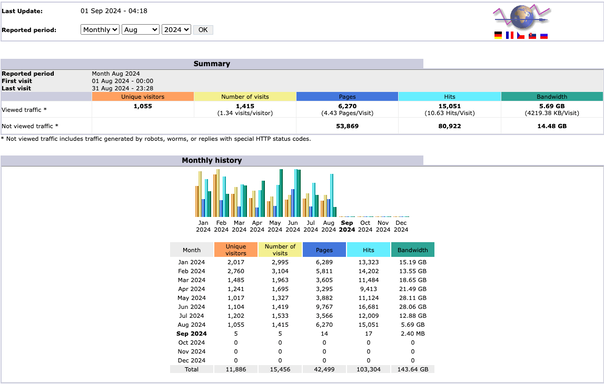604x384 pixels.
Task: Click the Monthly history section title
Action: point(211,160)
